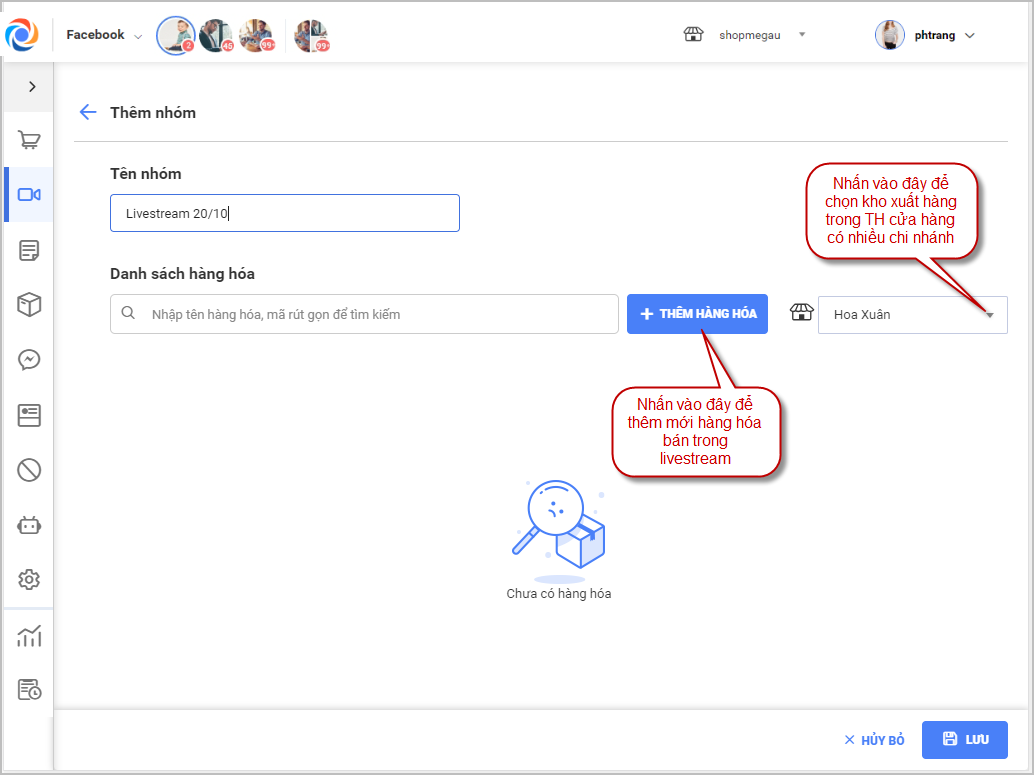Open the Messenger chat sidebar icon
Image resolution: width=1034 pixels, height=775 pixels.
coord(29,359)
